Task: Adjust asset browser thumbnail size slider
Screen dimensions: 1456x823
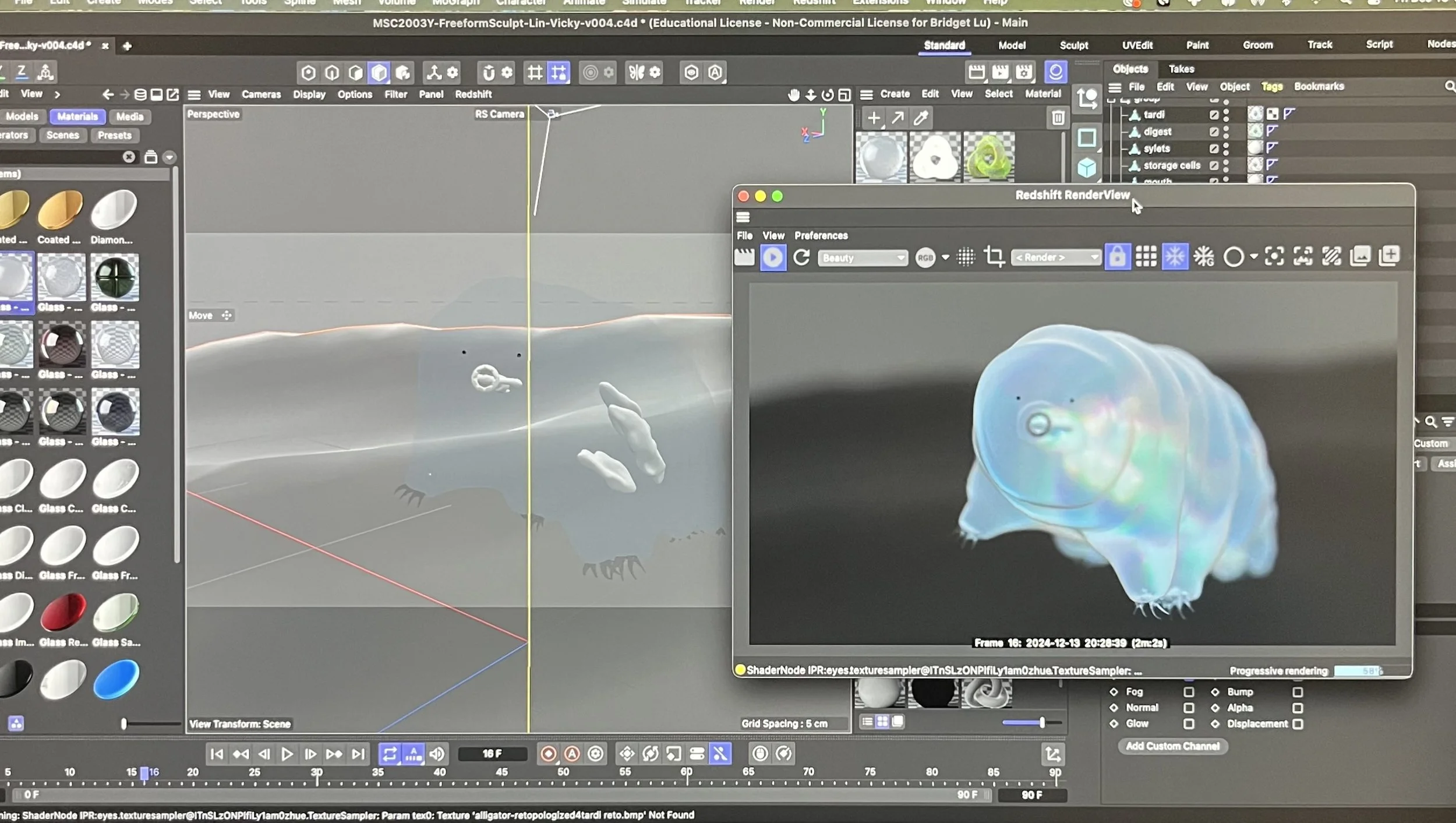Action: (123, 724)
